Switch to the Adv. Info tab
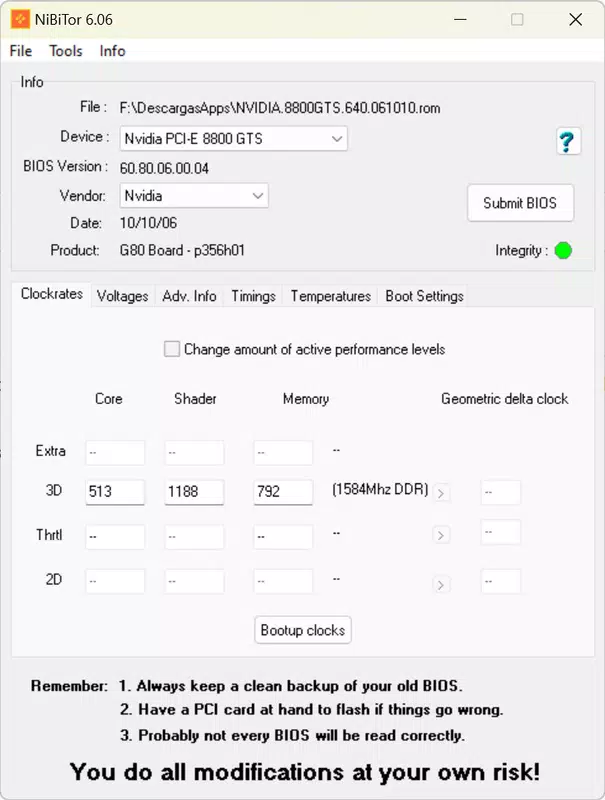This screenshot has height=800, width=605. point(189,296)
